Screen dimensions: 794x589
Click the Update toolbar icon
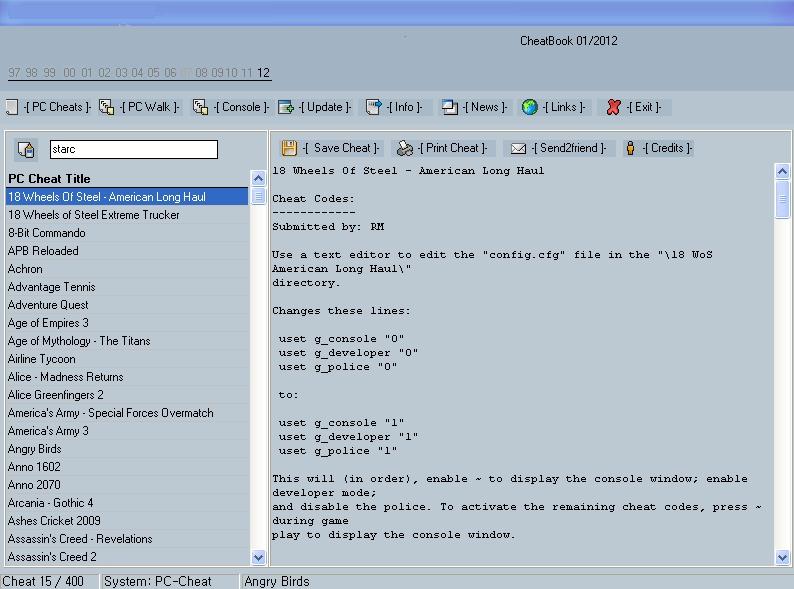coord(286,107)
